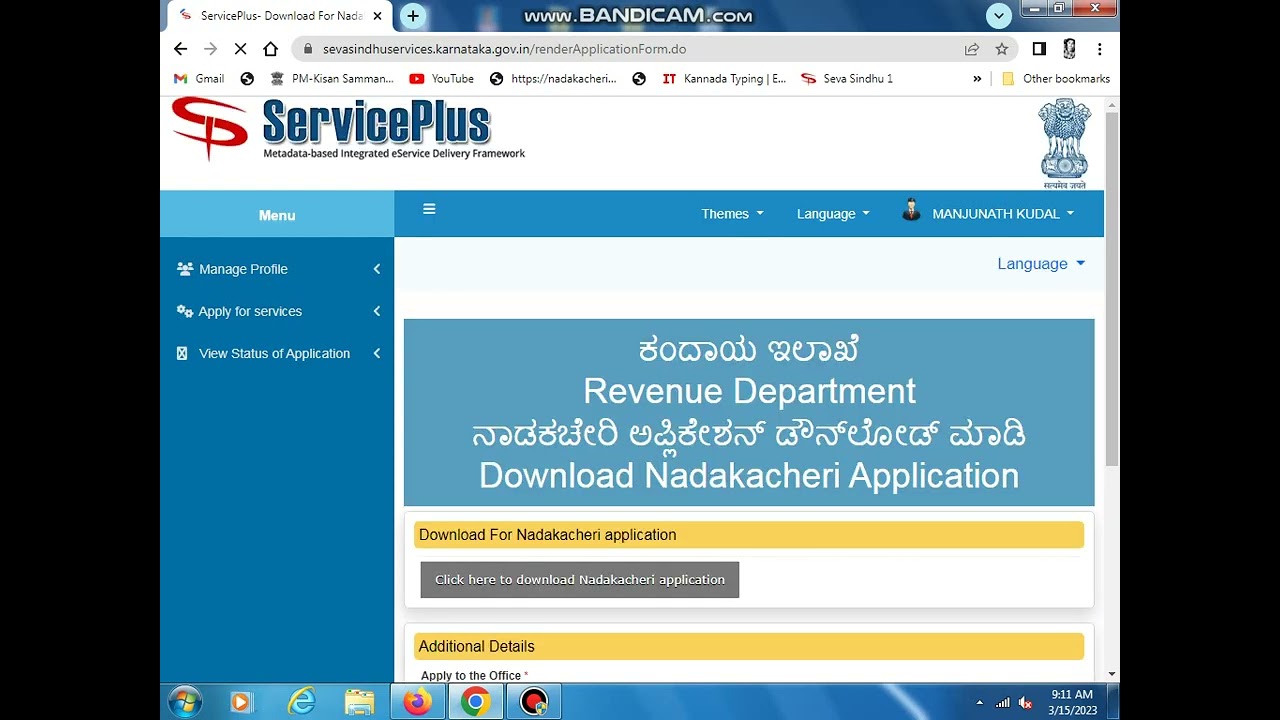Open media player from taskbar
Screen dimensions: 1280x720
[241, 702]
